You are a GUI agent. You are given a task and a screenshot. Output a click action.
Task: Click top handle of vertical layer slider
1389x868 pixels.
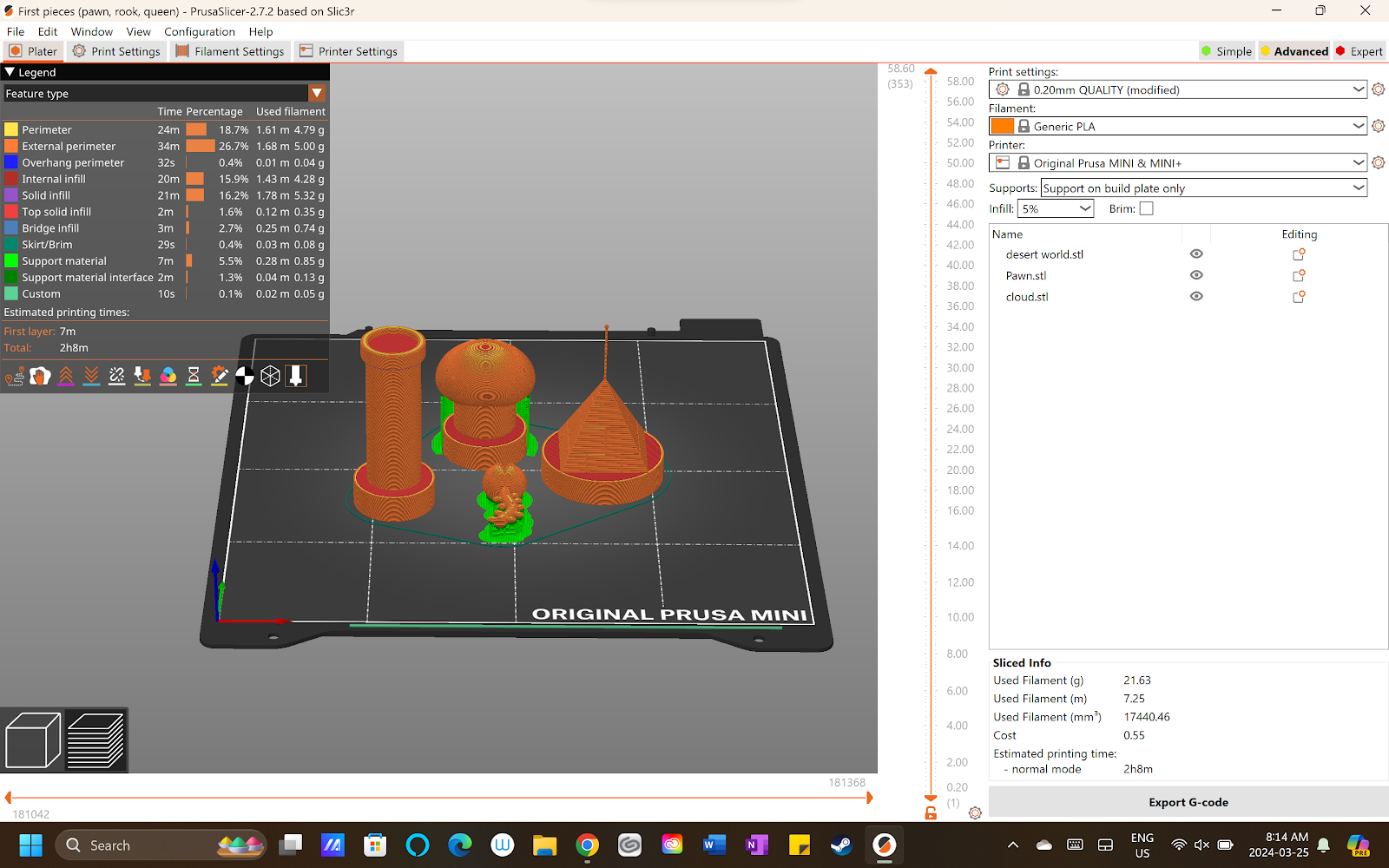[931, 71]
